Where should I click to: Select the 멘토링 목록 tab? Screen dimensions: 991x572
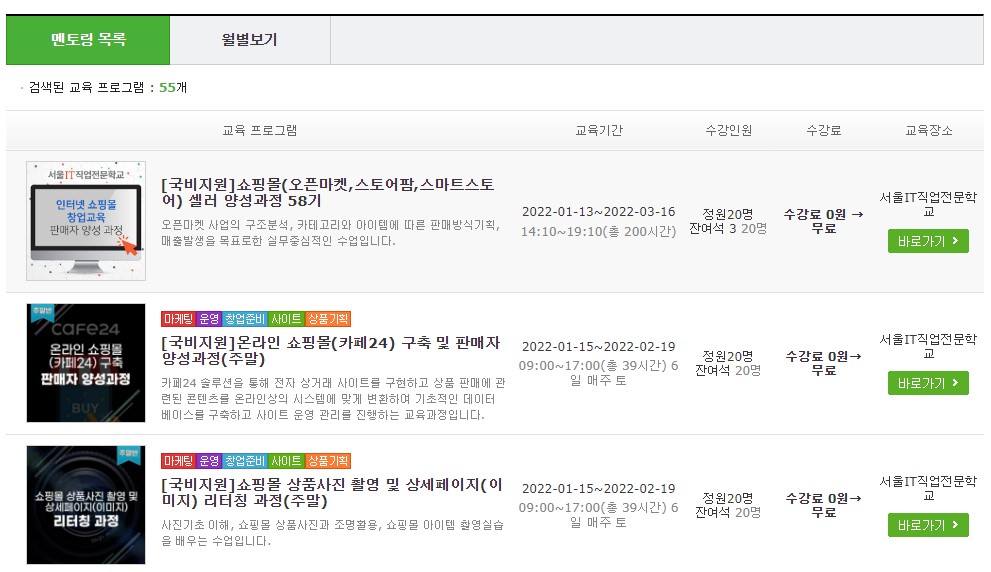(88, 40)
